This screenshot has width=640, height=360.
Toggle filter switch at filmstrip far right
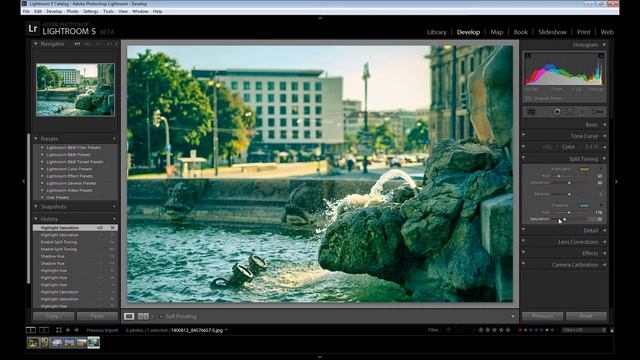[612, 330]
